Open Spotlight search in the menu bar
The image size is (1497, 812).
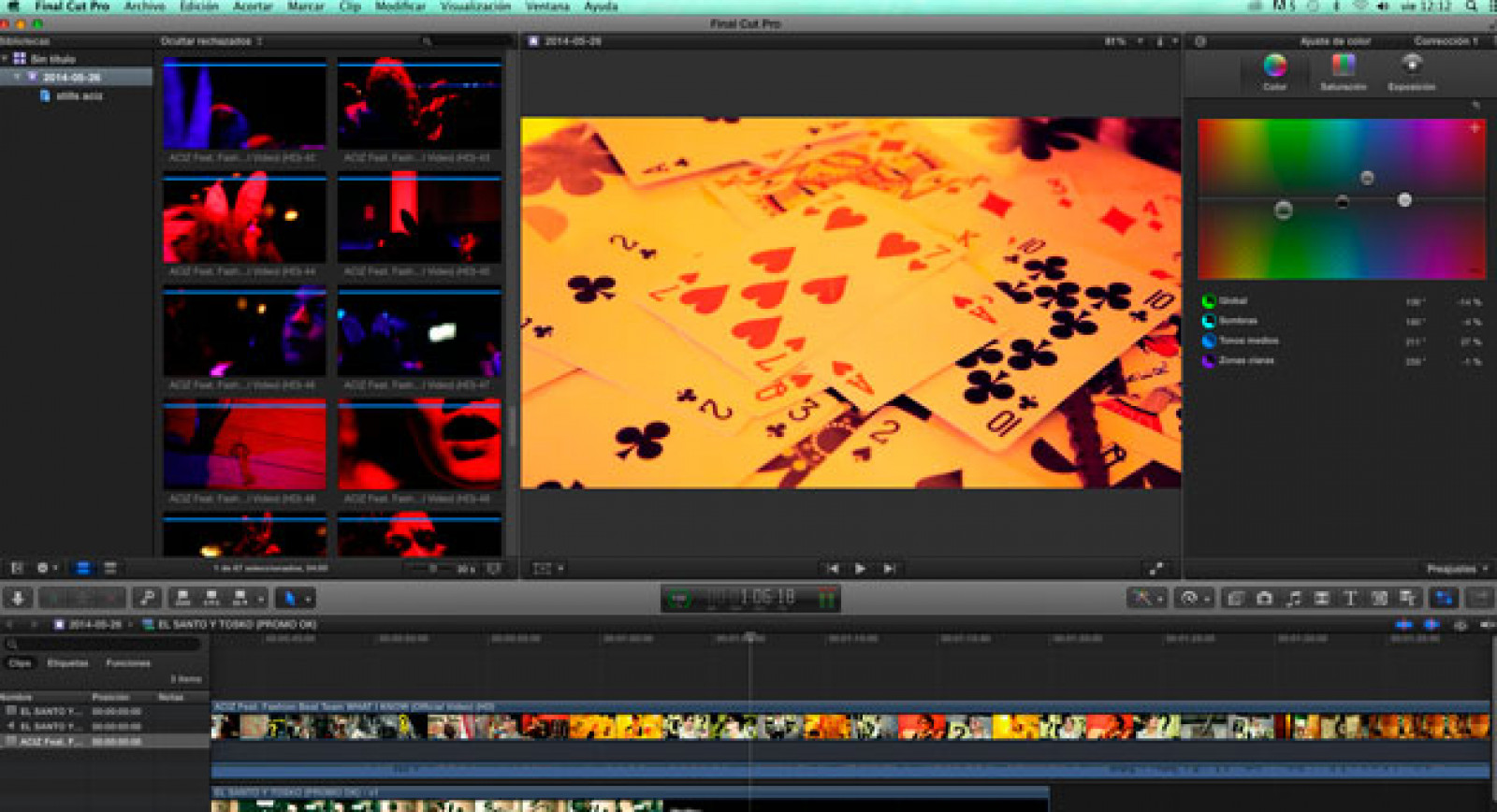click(x=1472, y=6)
